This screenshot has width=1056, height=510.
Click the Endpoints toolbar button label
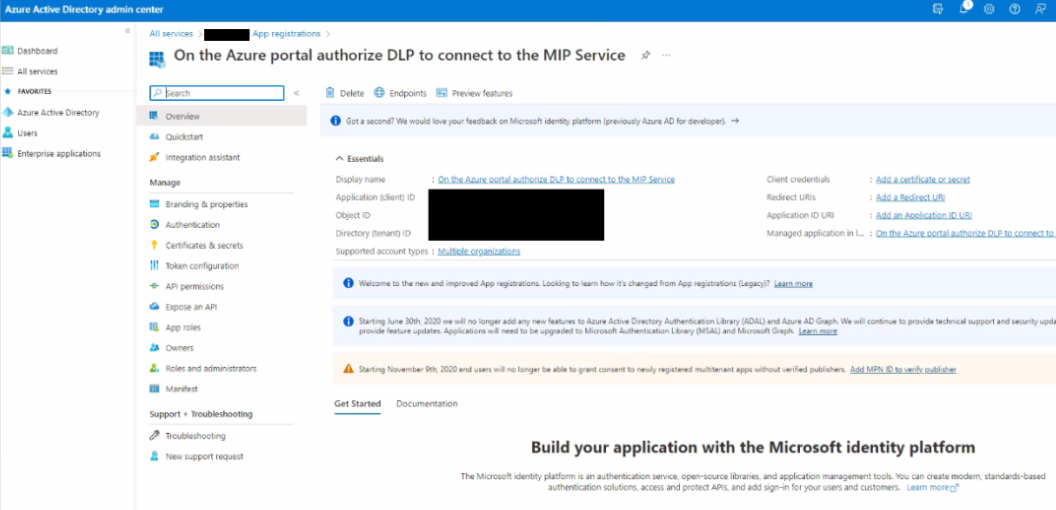(x=408, y=94)
